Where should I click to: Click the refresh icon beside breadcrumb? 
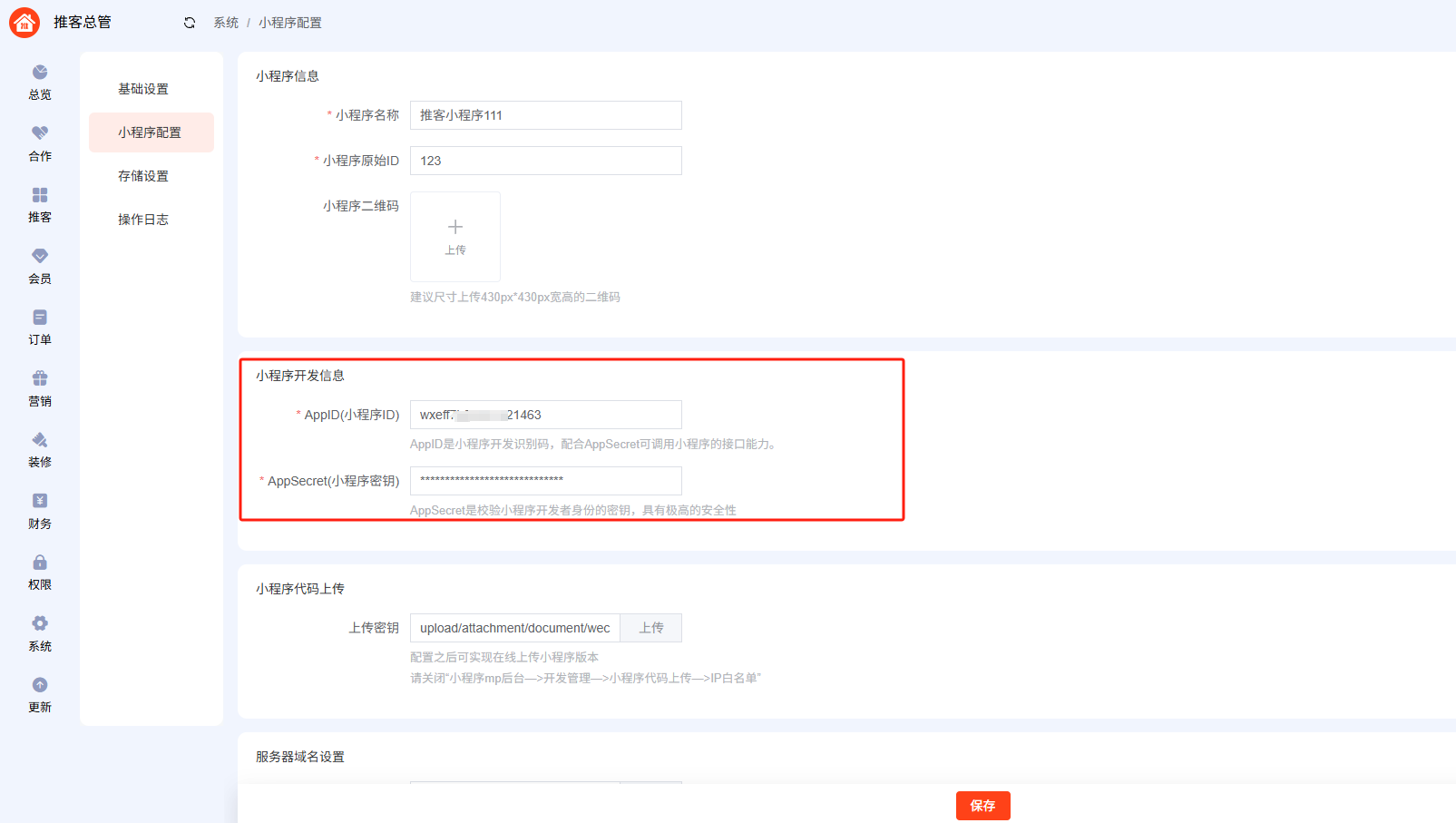pos(190,23)
